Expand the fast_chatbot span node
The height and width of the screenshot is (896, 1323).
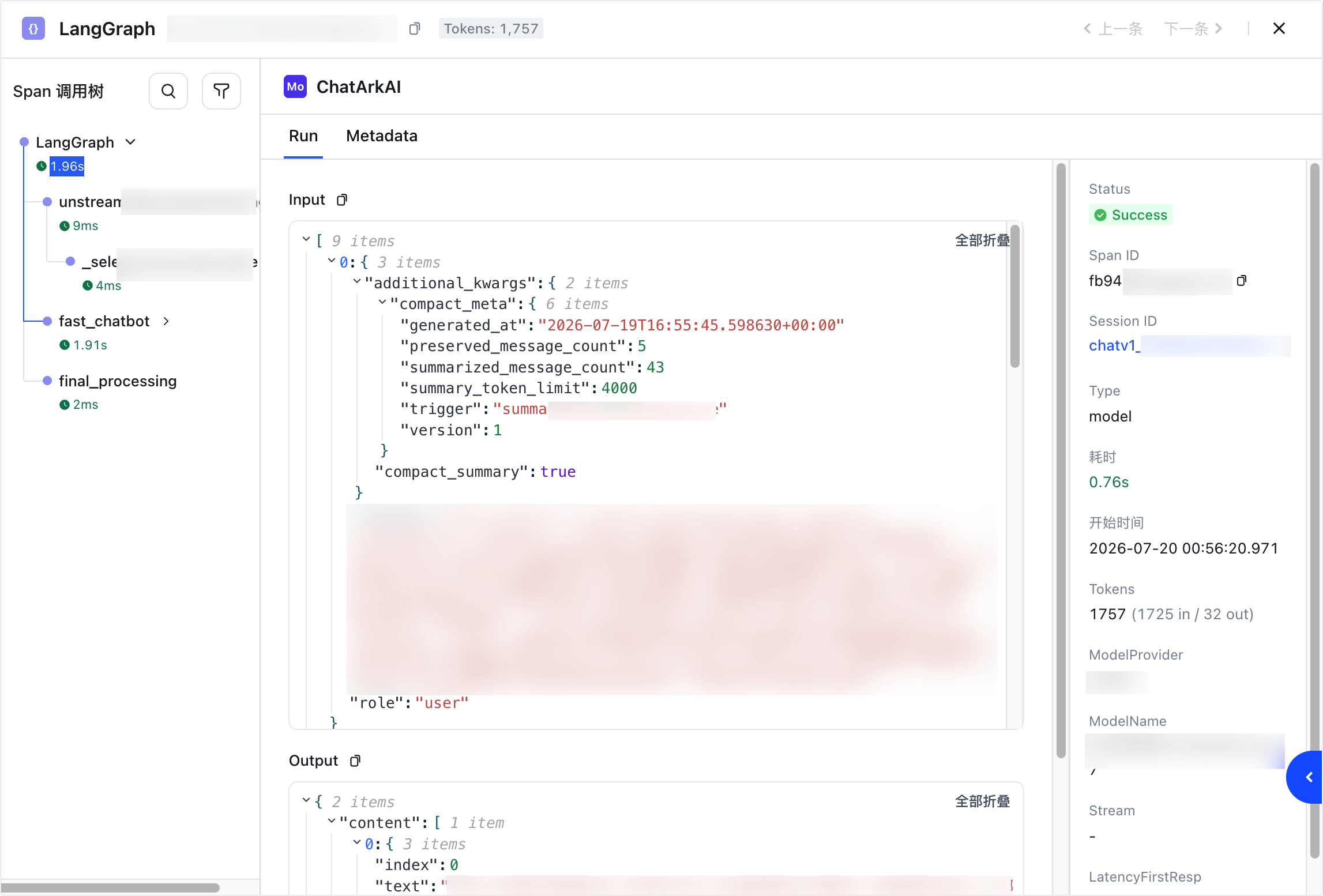click(x=166, y=321)
